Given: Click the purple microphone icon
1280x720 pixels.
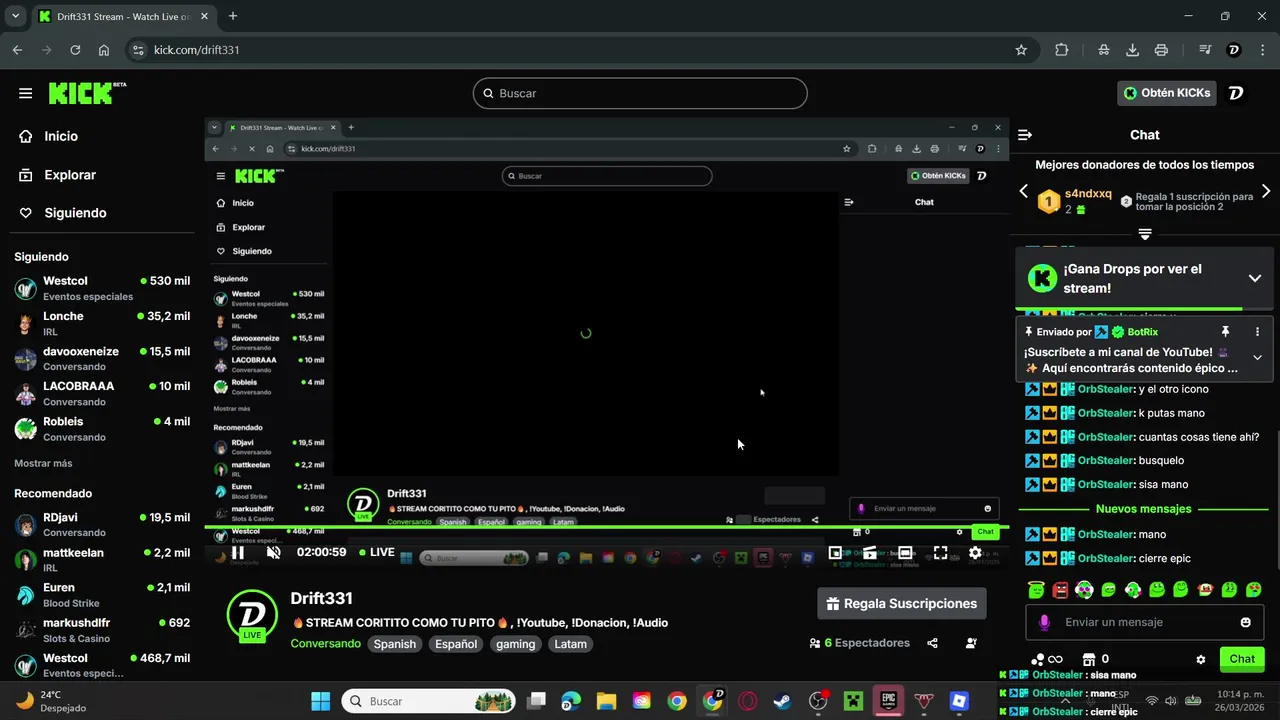Looking at the screenshot, I should [x=1044, y=622].
